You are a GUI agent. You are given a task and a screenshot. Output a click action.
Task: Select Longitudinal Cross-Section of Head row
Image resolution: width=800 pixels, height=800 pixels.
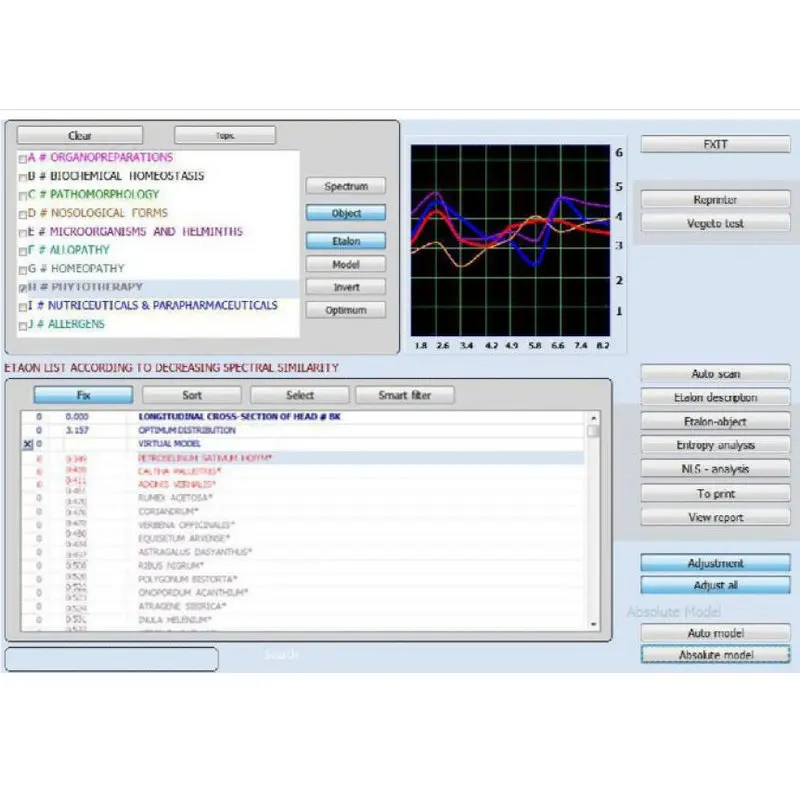pos(303,416)
